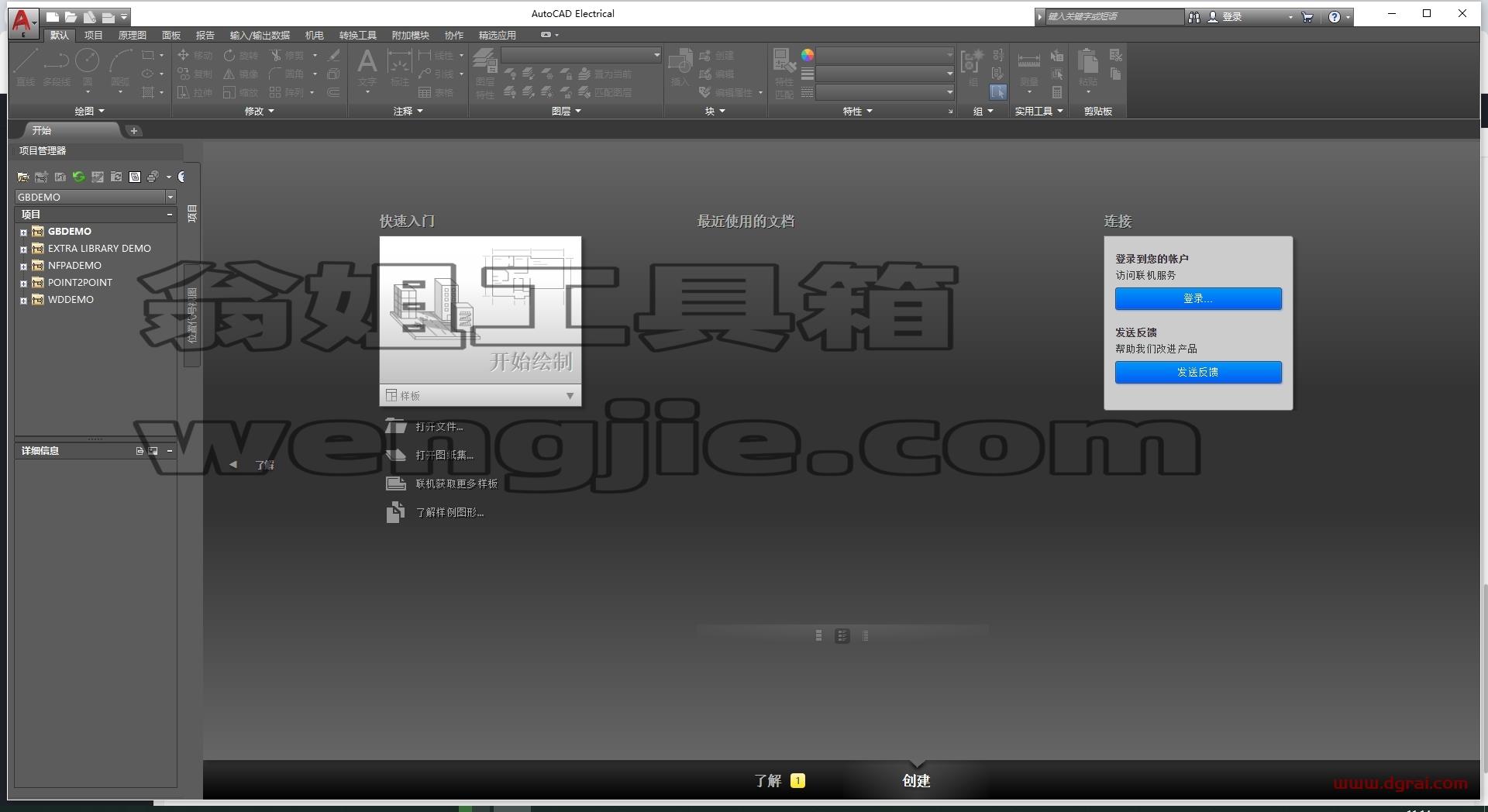1488x812 pixels.
Task: Open the 报告 reports ribbon tab
Action: (205, 35)
